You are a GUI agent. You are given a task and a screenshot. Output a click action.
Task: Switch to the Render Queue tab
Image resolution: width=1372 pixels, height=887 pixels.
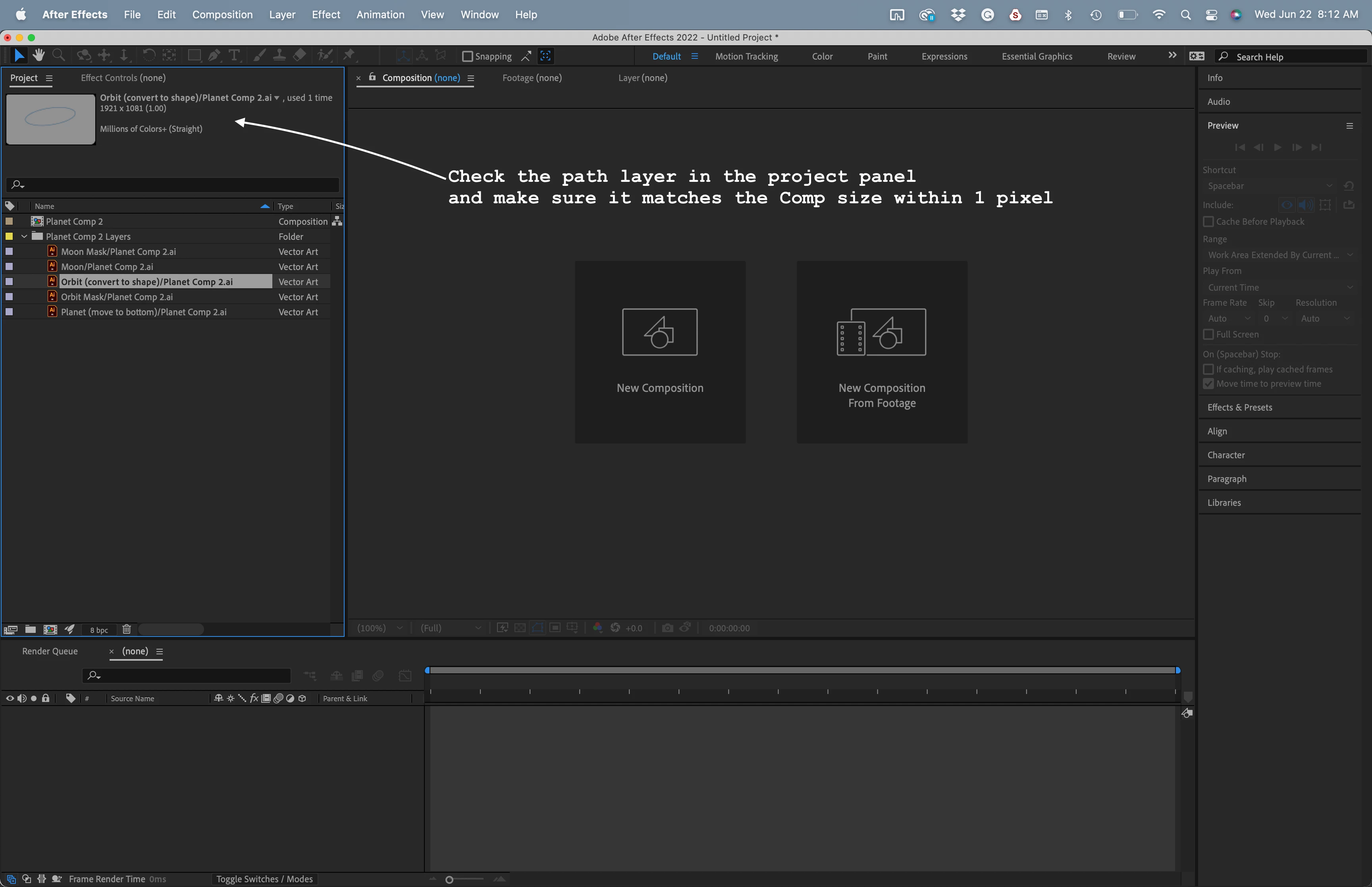point(50,651)
